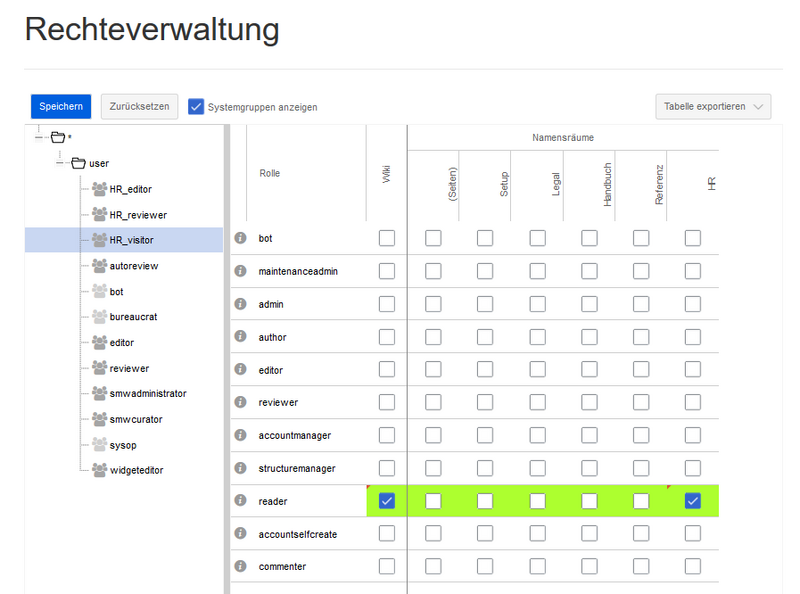
Task: Click the Speichern button
Action: tap(60, 106)
